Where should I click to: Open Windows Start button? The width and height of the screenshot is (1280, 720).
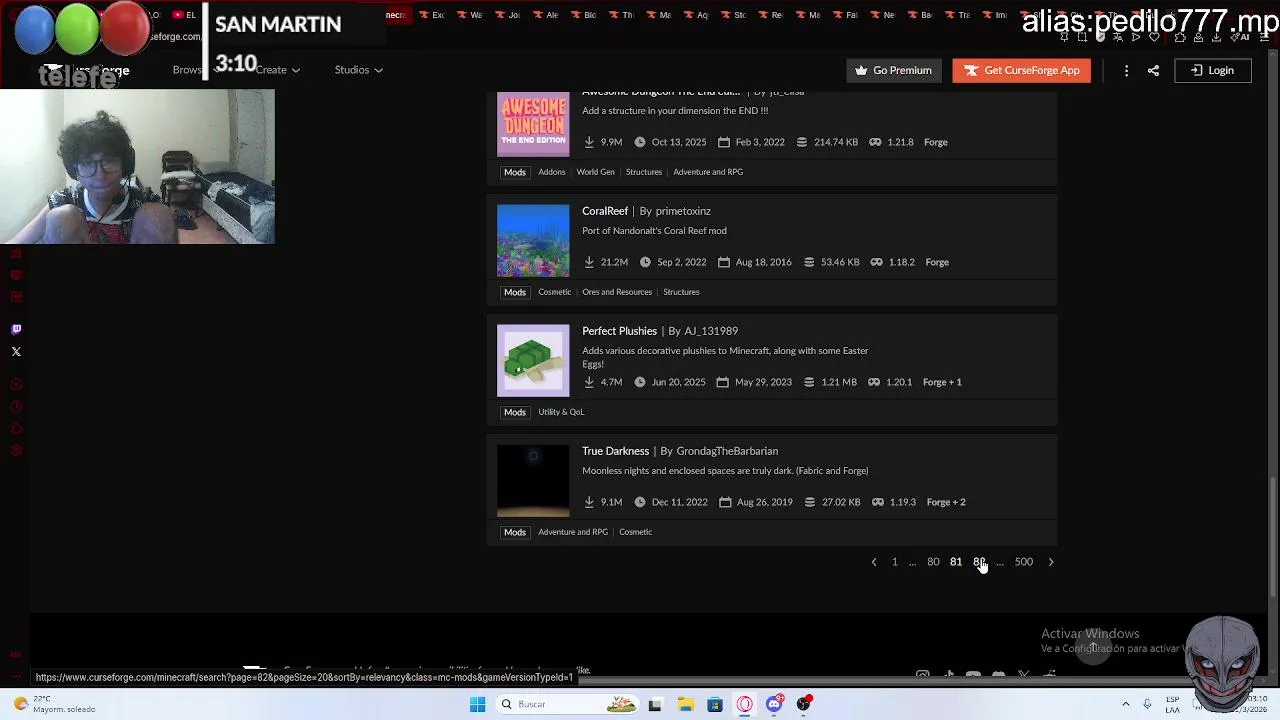[477, 704]
